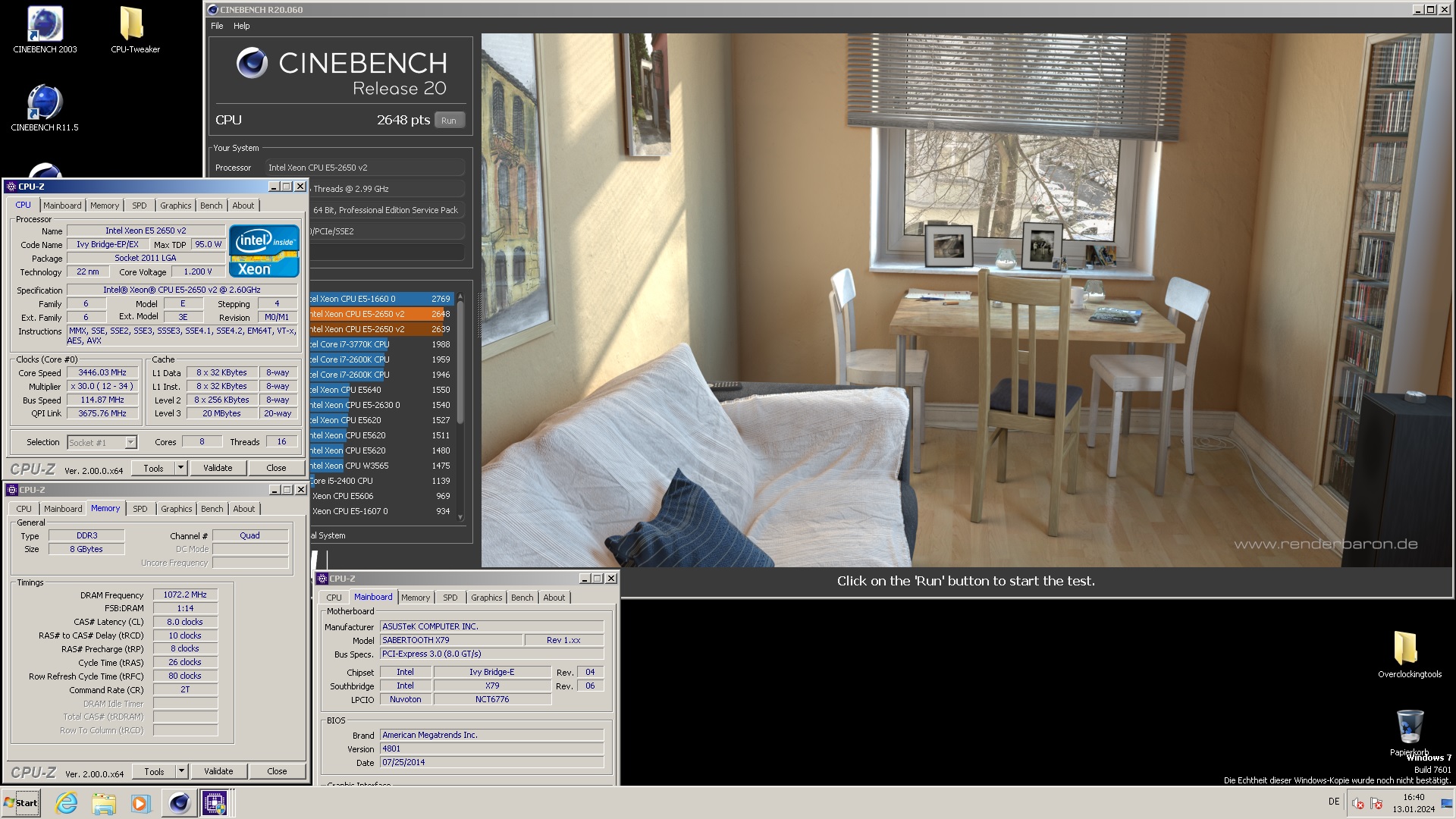
Task: Open the CPU-Tweaker desktop folder
Action: pyautogui.click(x=135, y=30)
